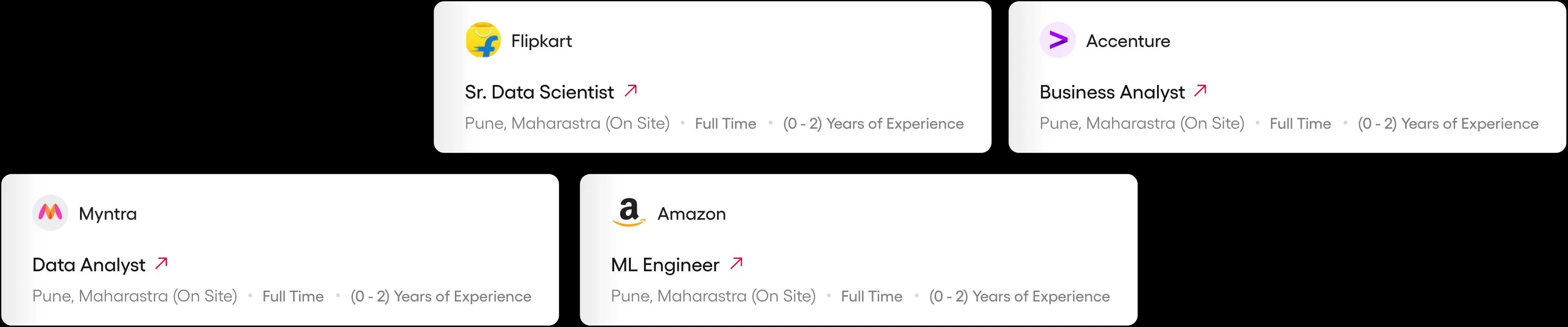Screen dimensions: 1568x327
Task: Open arrow icon beside Data Analyst
Action: [161, 264]
